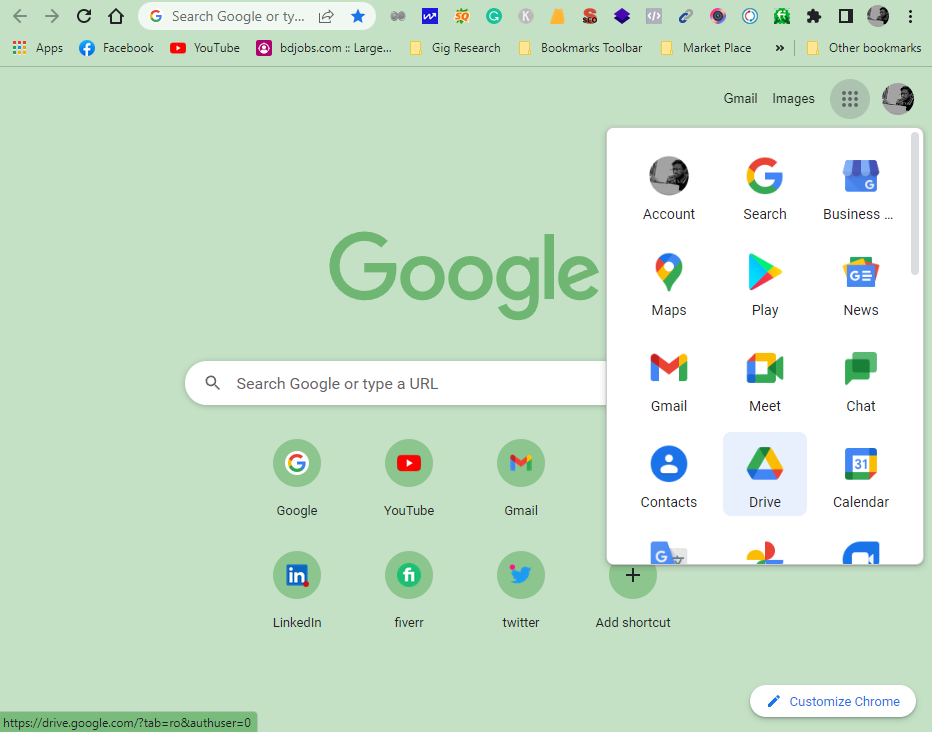
Task: Click the Images link at page top
Action: coord(793,99)
